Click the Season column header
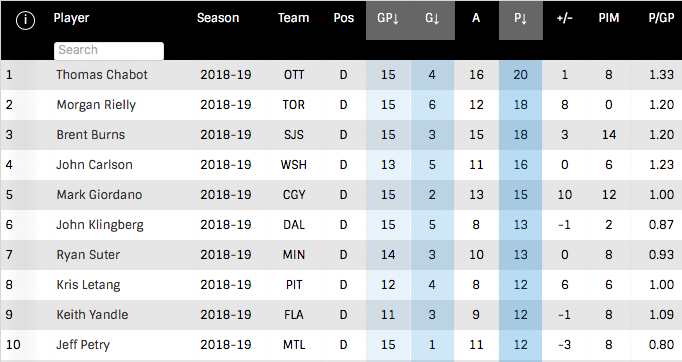 point(218,18)
